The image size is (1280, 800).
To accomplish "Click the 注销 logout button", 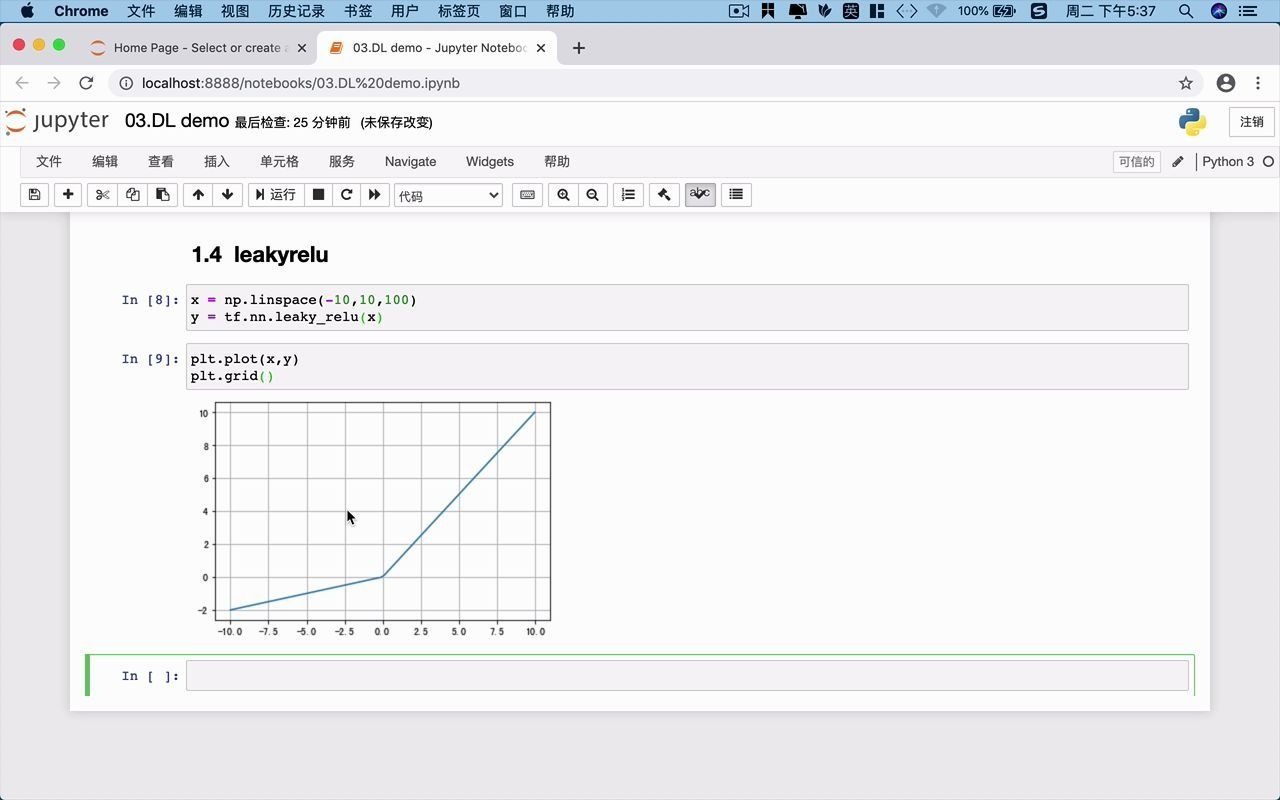I will coord(1252,122).
